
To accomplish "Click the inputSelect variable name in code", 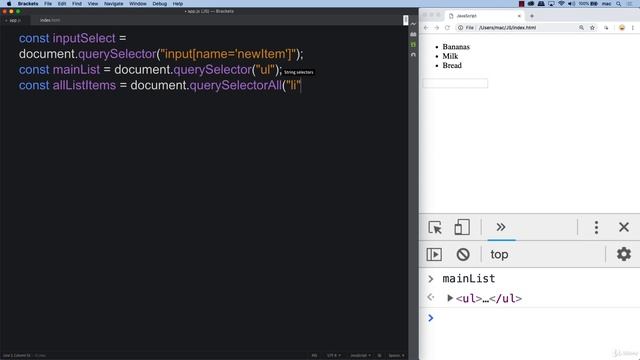I will click(84, 38).
